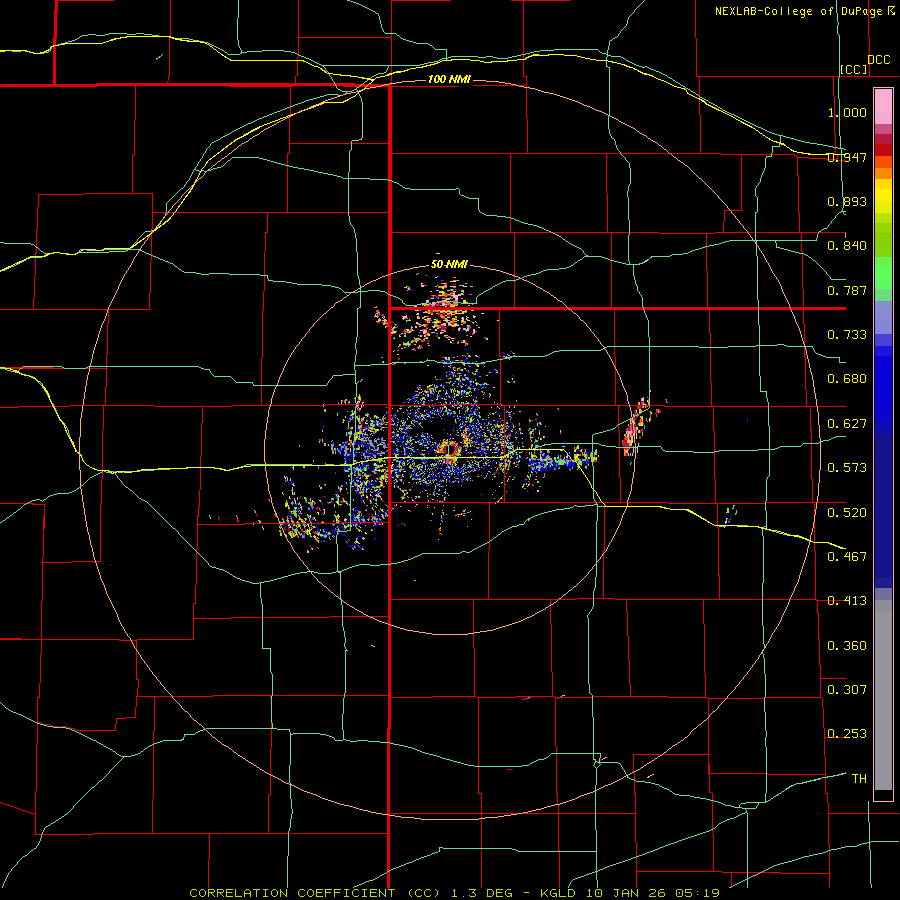Click the pink echo streak east of radar

[635, 428]
